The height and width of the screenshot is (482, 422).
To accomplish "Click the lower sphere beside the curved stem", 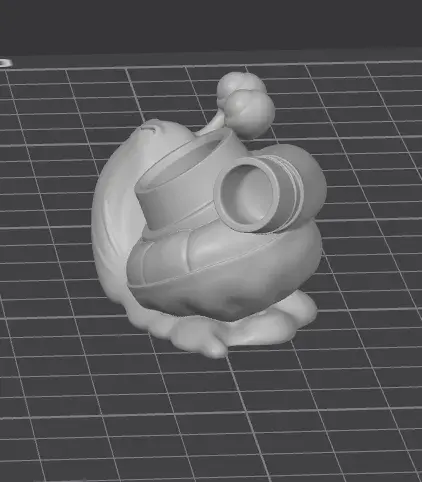I will [x=251, y=113].
